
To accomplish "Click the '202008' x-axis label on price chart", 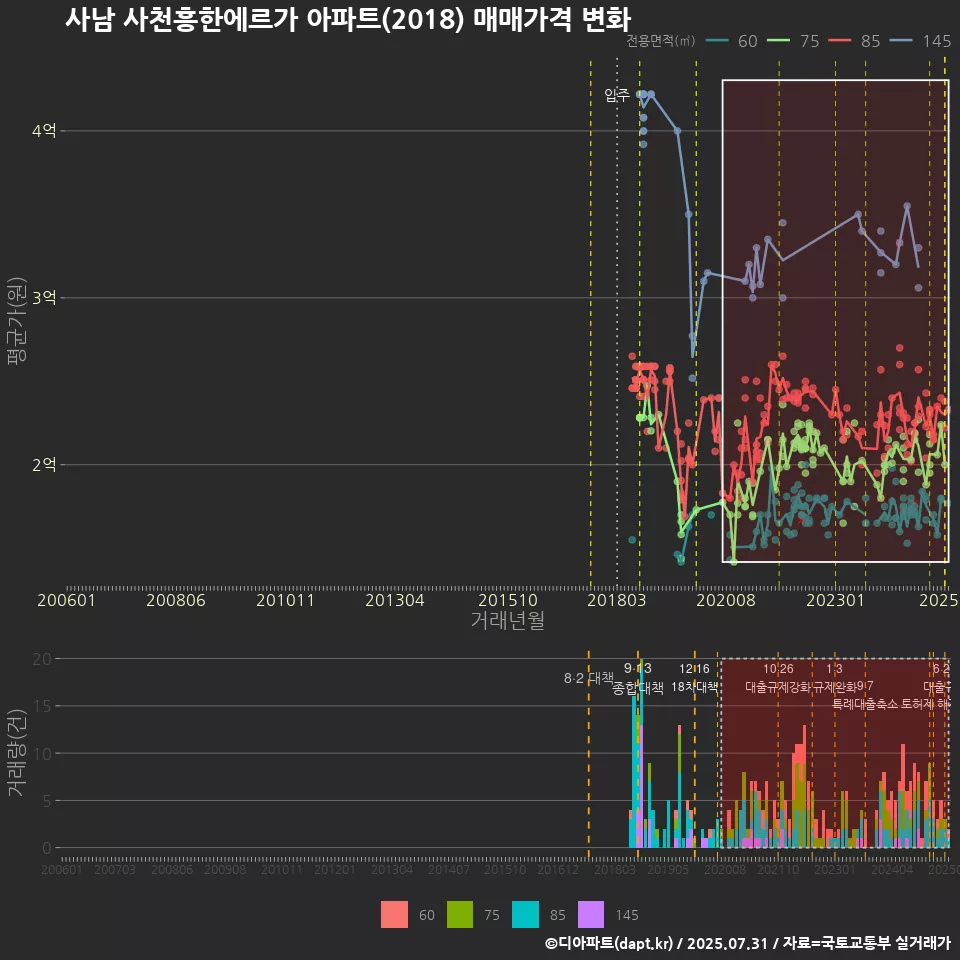I will tap(726, 600).
